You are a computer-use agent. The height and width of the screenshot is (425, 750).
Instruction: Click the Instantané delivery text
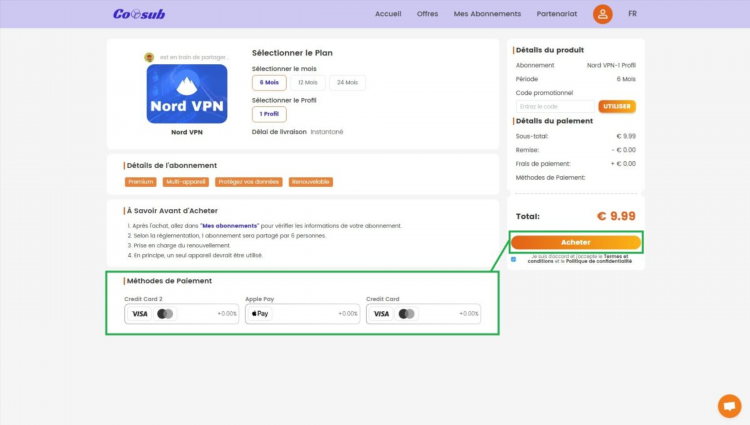click(327, 132)
